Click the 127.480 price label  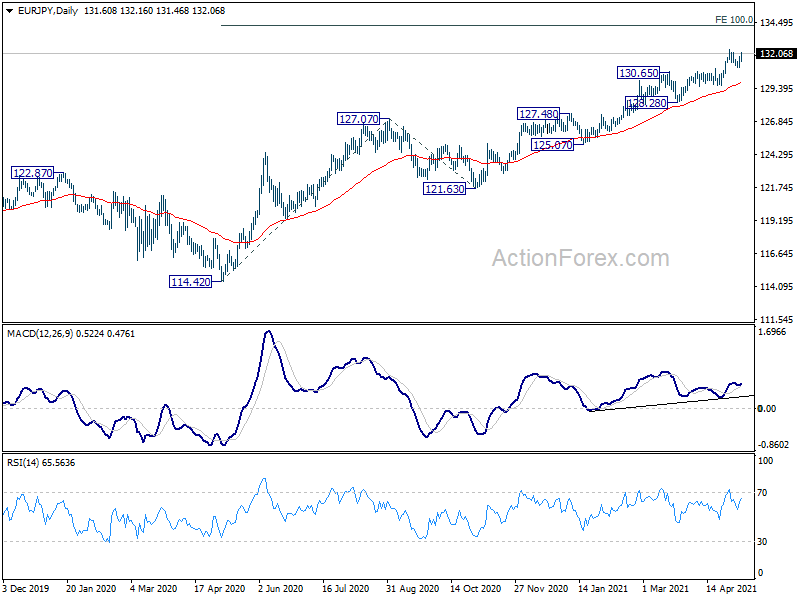(x=538, y=114)
